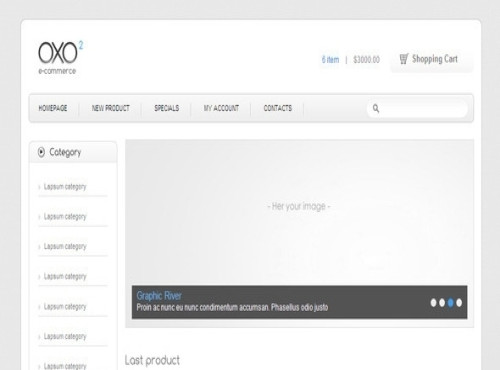500x370 pixels.
Task: Click the Category play-circle icon
Action: [x=41, y=152]
